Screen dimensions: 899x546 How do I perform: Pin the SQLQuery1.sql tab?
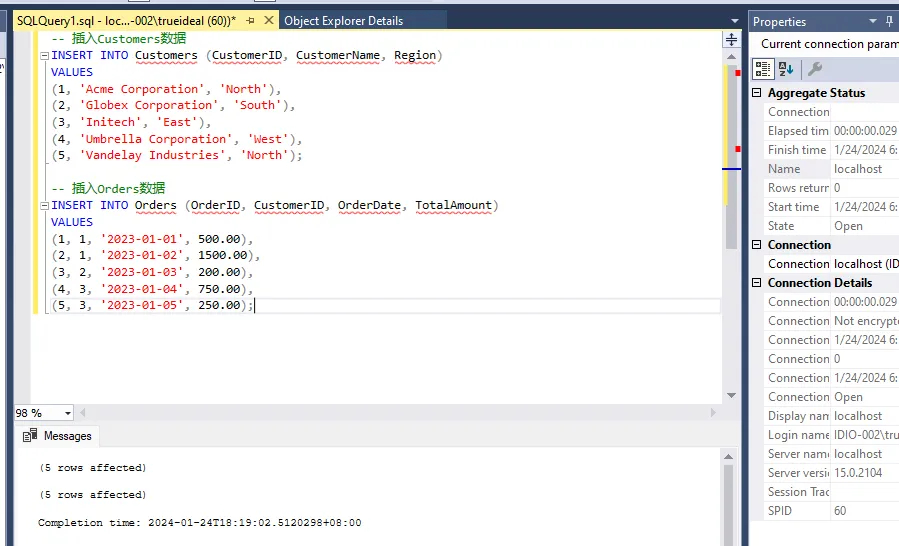point(250,20)
